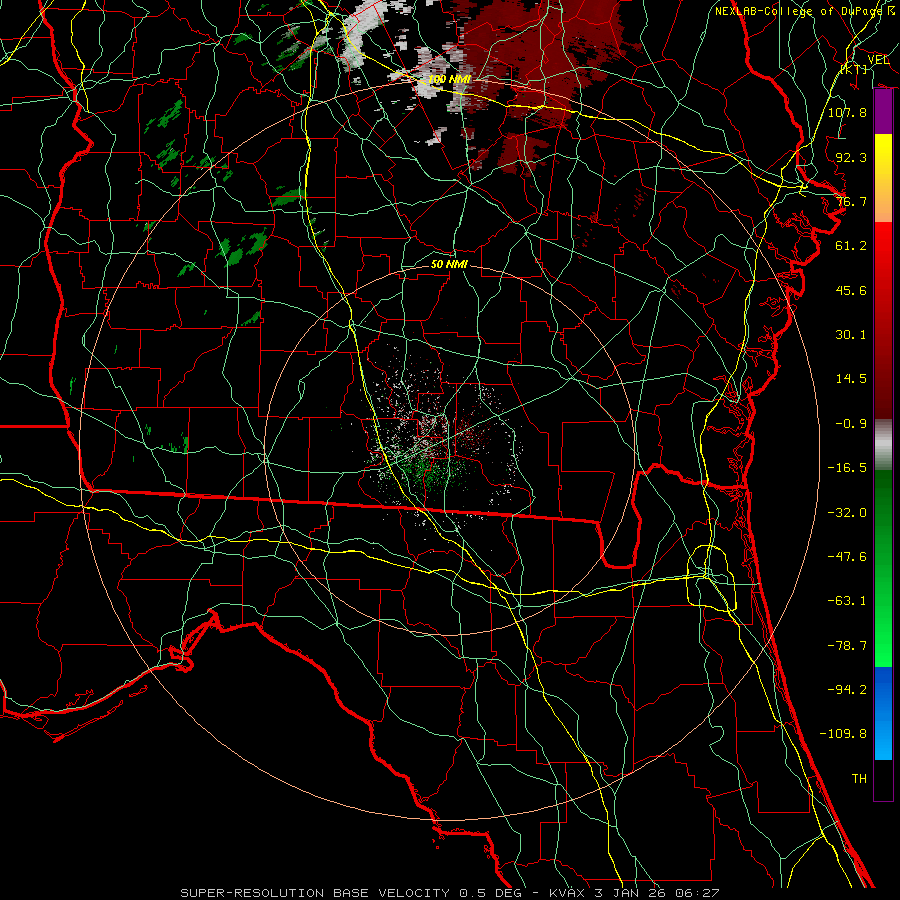The width and height of the screenshot is (900, 900).
Task: Click the [KT] units label
Action: point(854,69)
